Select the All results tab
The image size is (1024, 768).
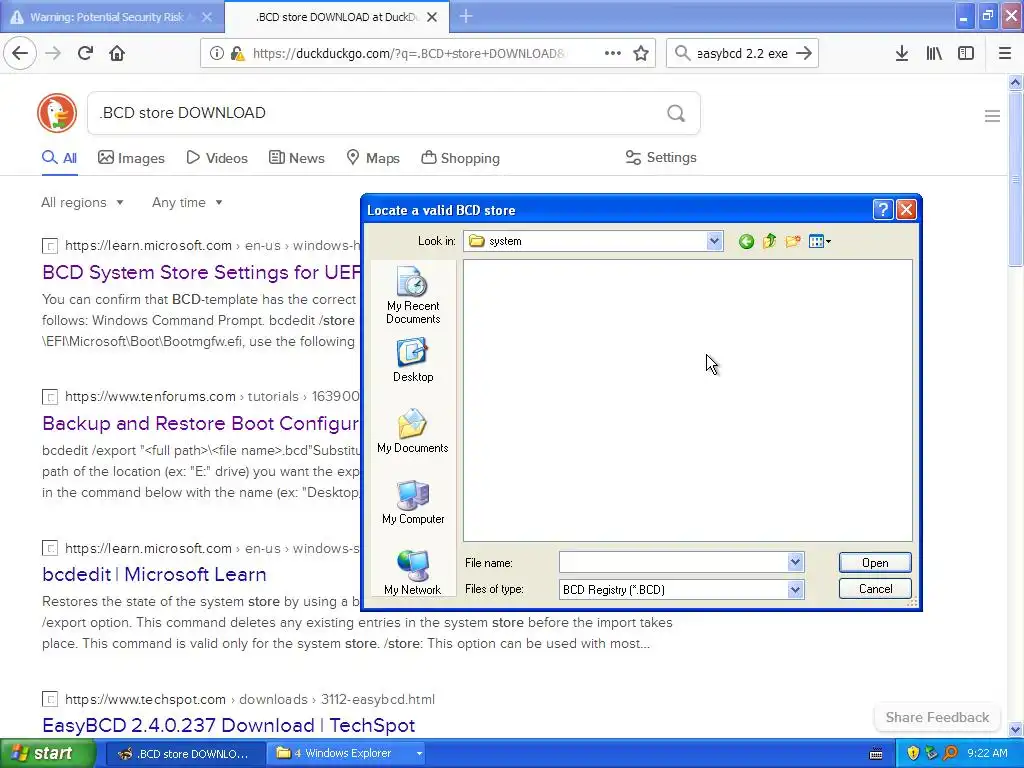(x=59, y=158)
